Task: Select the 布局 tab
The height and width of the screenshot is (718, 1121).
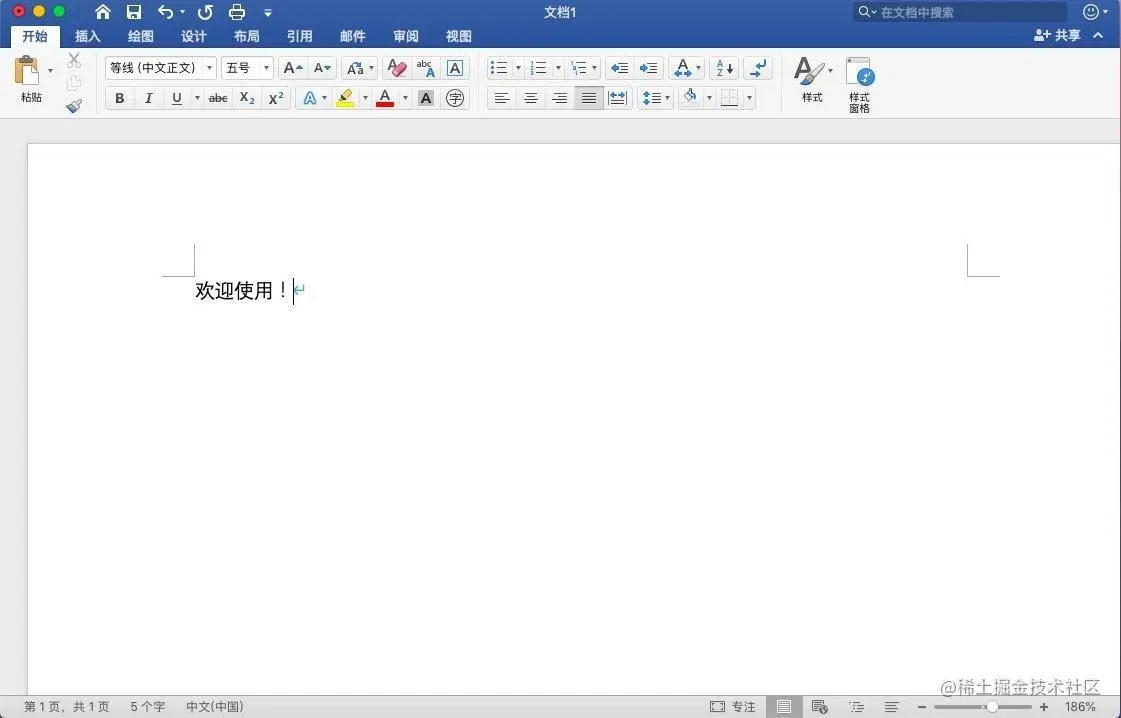Action: pos(247,36)
